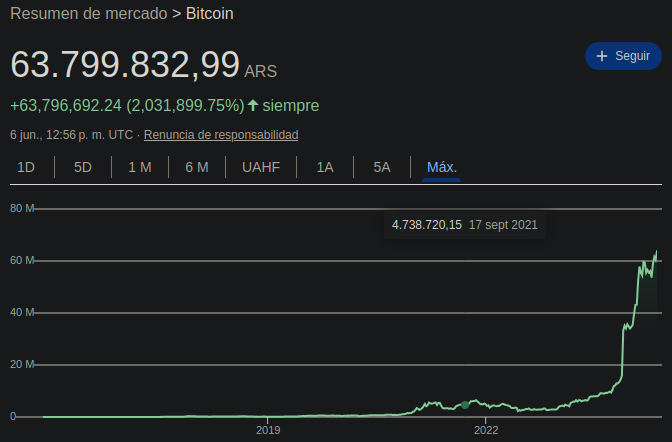Click the green up arrow icon beside siempre
The height and width of the screenshot is (442, 672).
click(253, 105)
